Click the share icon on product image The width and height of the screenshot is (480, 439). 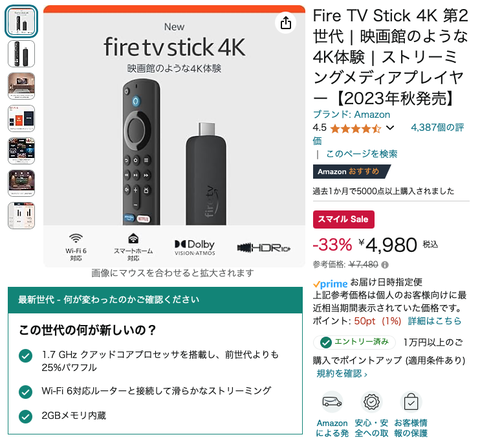click(x=286, y=23)
